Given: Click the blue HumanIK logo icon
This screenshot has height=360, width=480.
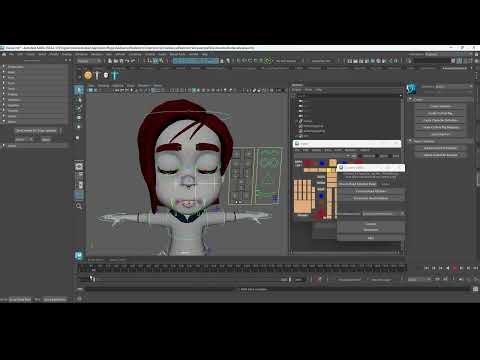Looking at the screenshot, I should [x=411, y=89].
